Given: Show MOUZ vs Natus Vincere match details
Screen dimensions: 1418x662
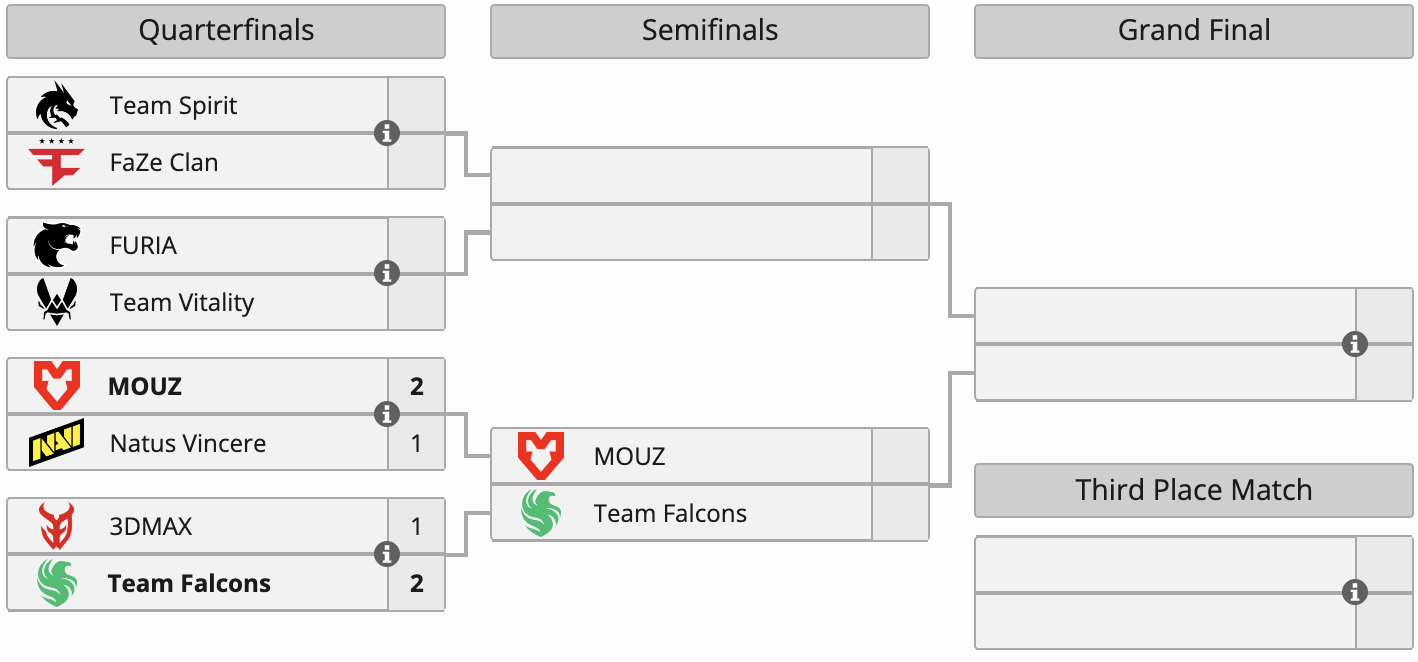Looking at the screenshot, I should 387,414.
